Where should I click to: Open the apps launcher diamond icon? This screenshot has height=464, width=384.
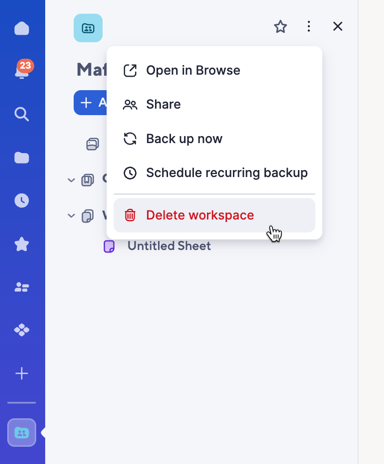pyautogui.click(x=22, y=330)
